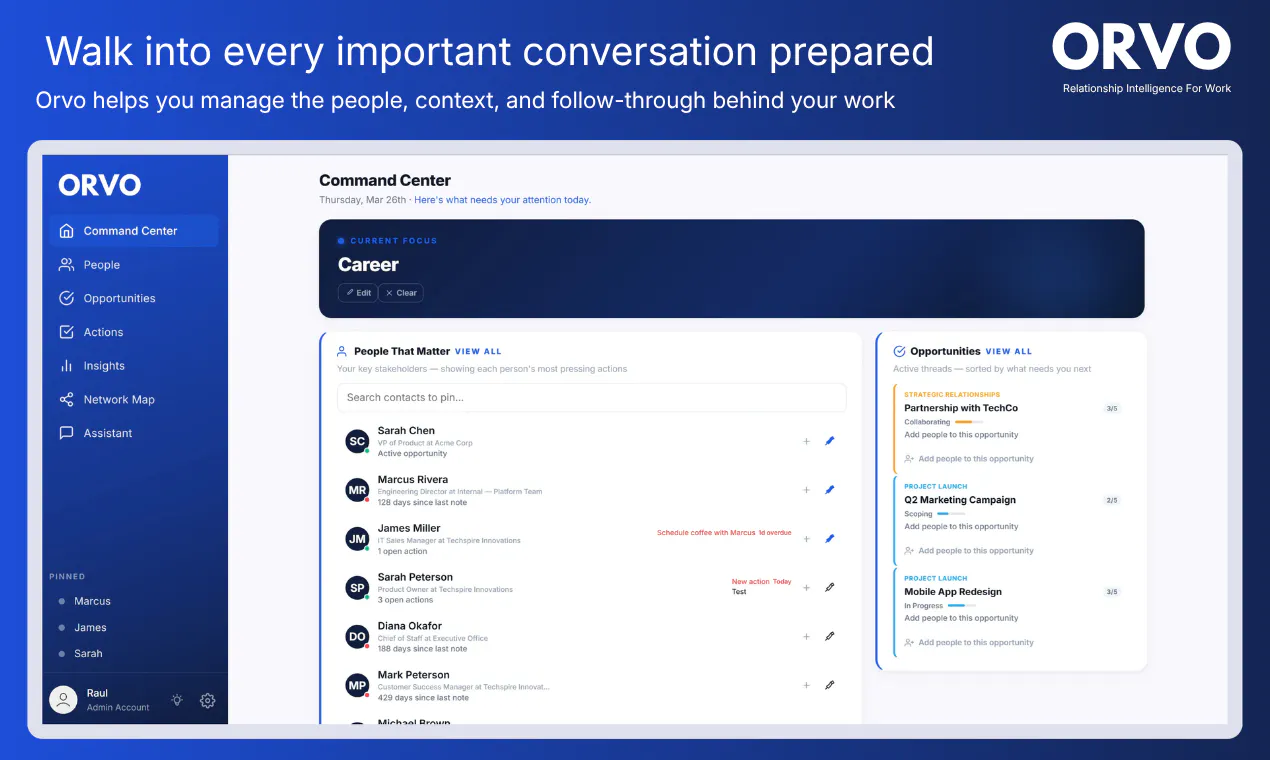View all People That Matter
The width and height of the screenshot is (1270, 760).
[x=478, y=352]
